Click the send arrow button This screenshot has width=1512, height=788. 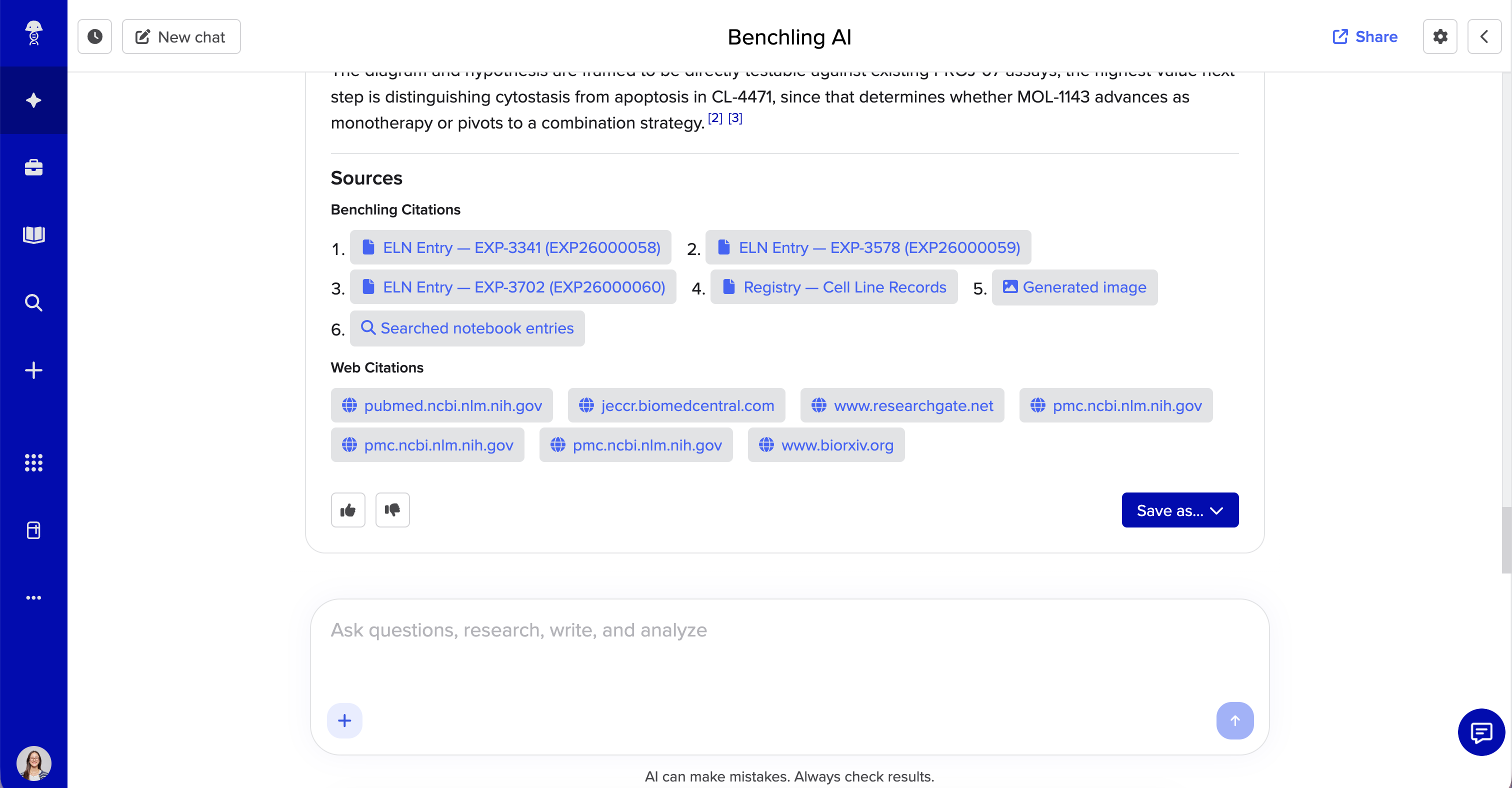tap(1234, 720)
